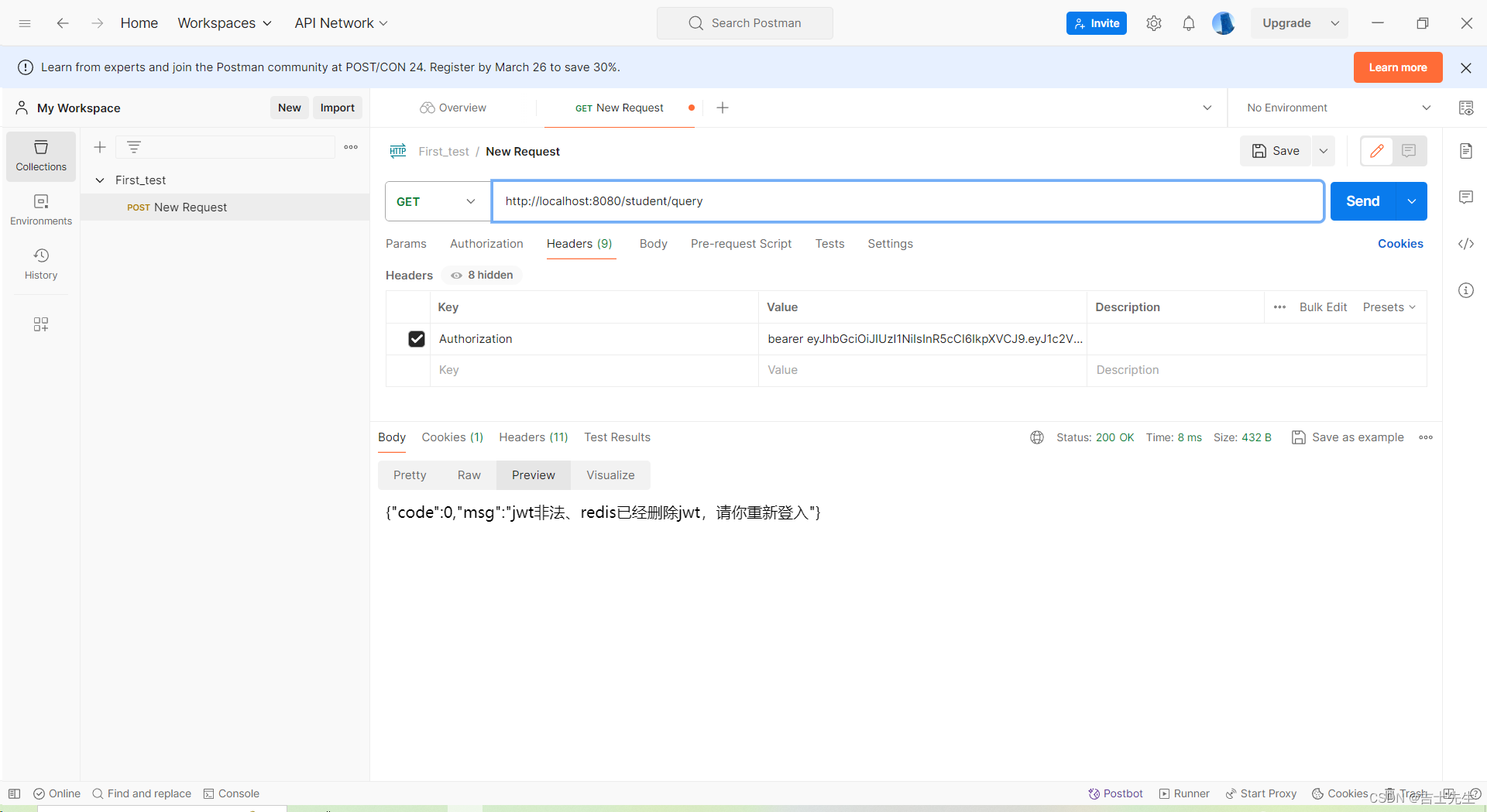Screen dimensions: 1487x812
Task: Toggle the 8 hidden headers visibility
Action: click(x=482, y=275)
